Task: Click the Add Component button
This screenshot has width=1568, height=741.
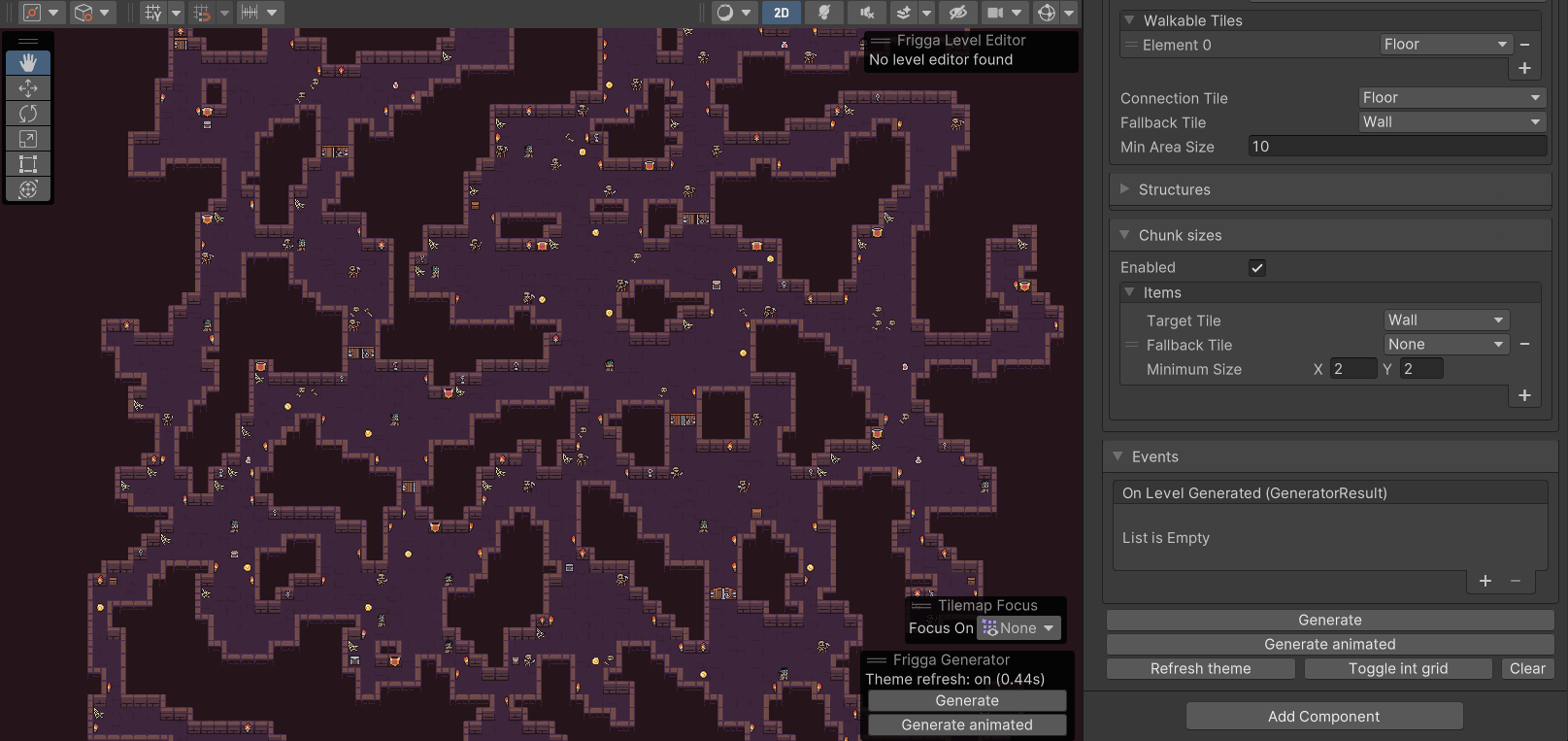Action: click(1323, 717)
